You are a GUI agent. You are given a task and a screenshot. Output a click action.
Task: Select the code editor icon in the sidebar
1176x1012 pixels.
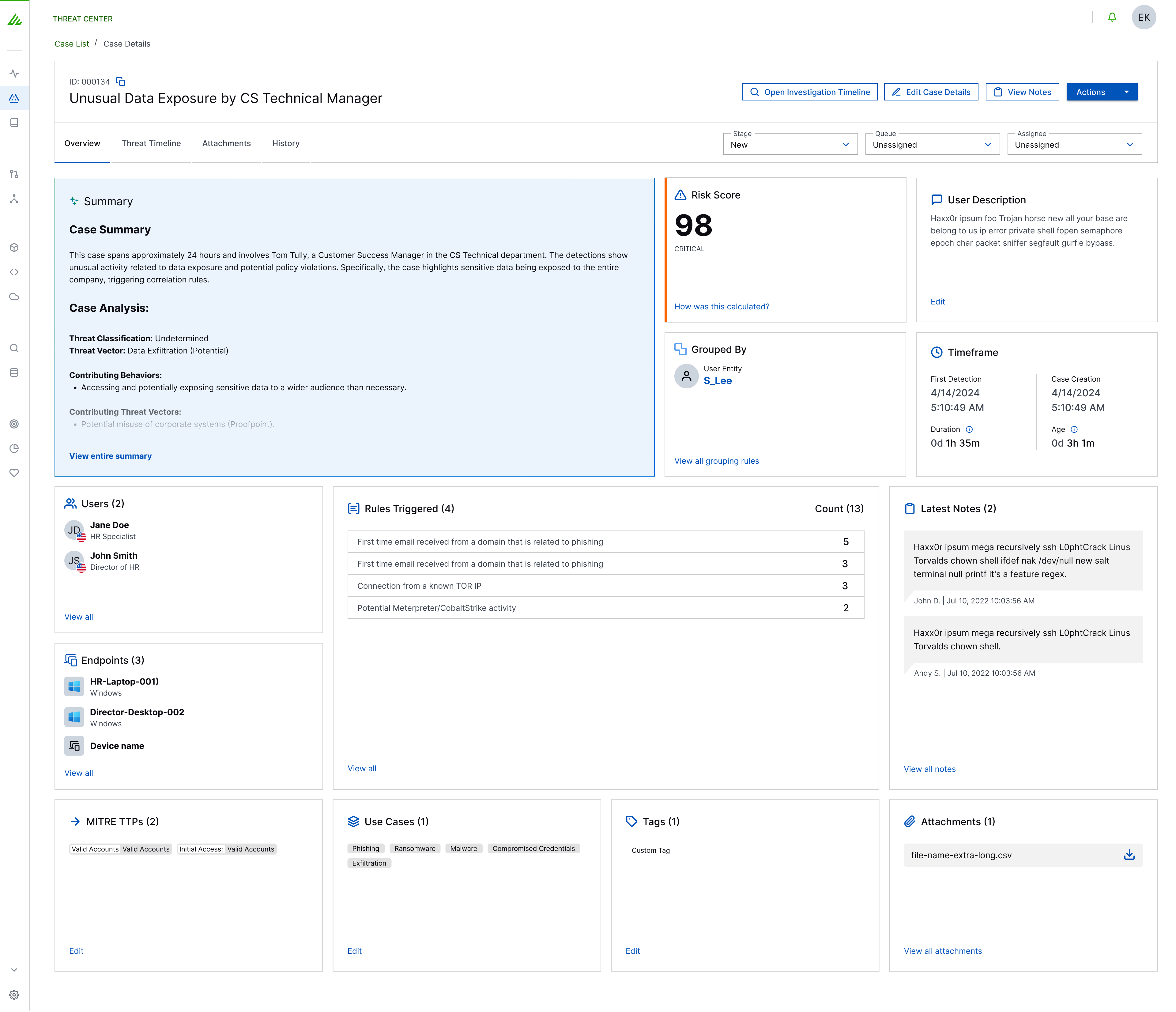point(14,271)
